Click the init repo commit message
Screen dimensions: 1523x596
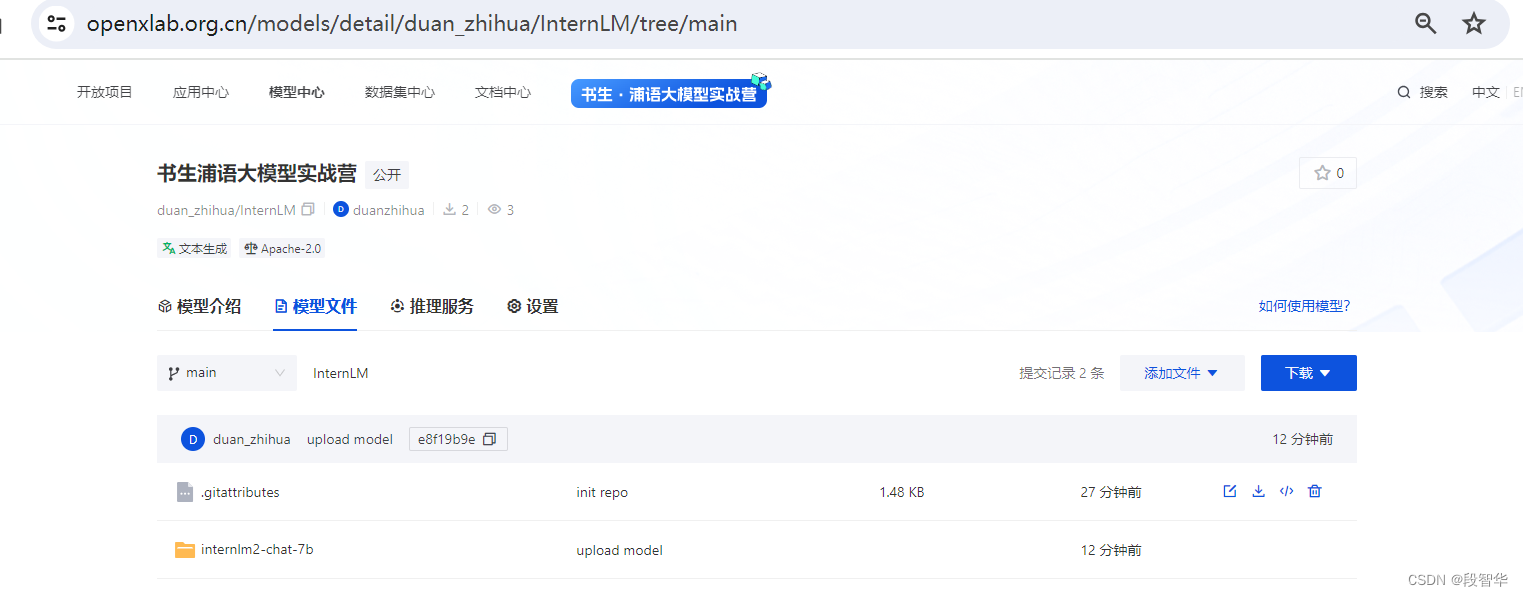[603, 492]
